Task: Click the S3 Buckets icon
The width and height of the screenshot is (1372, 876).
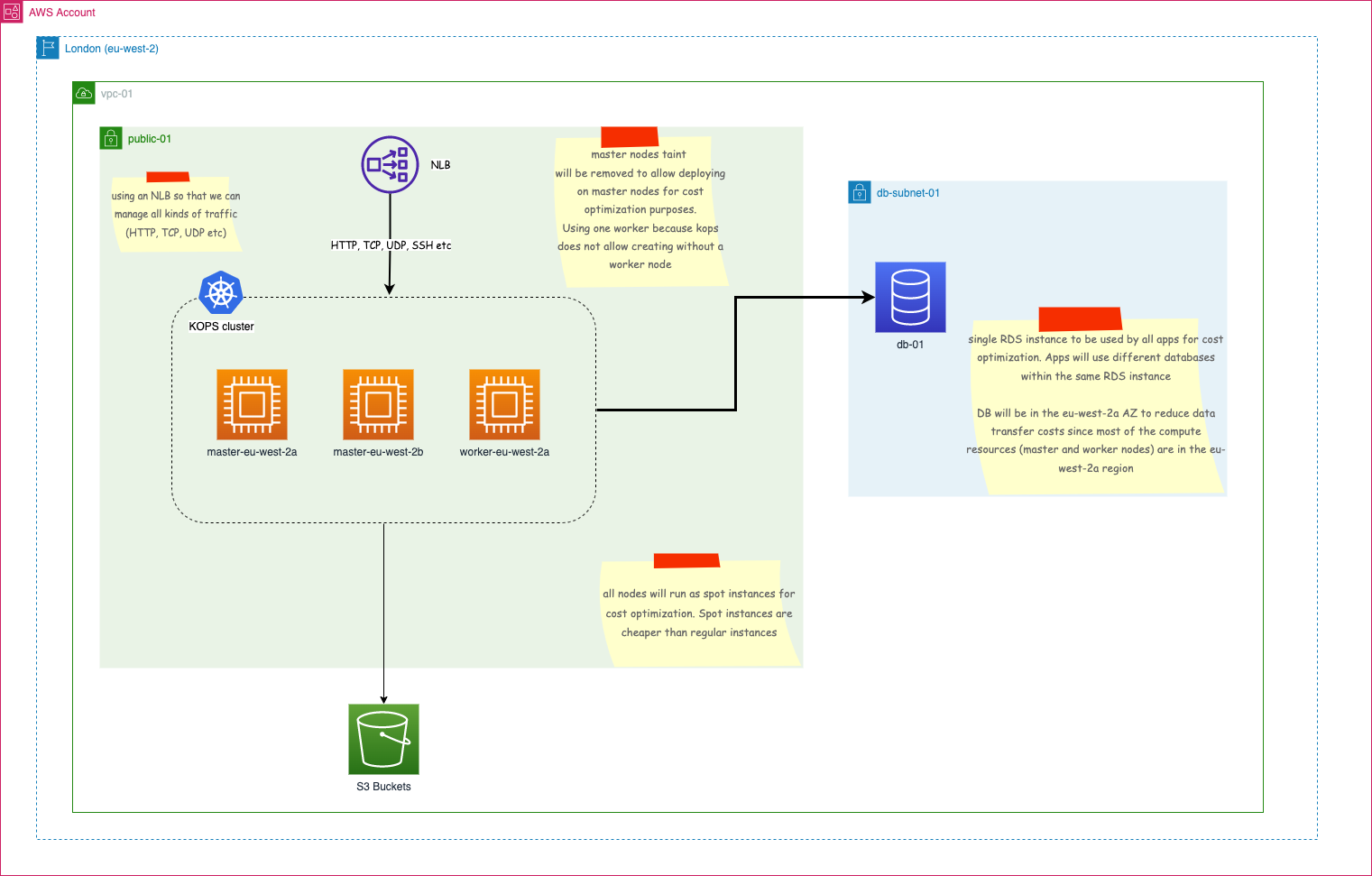Action: click(383, 739)
